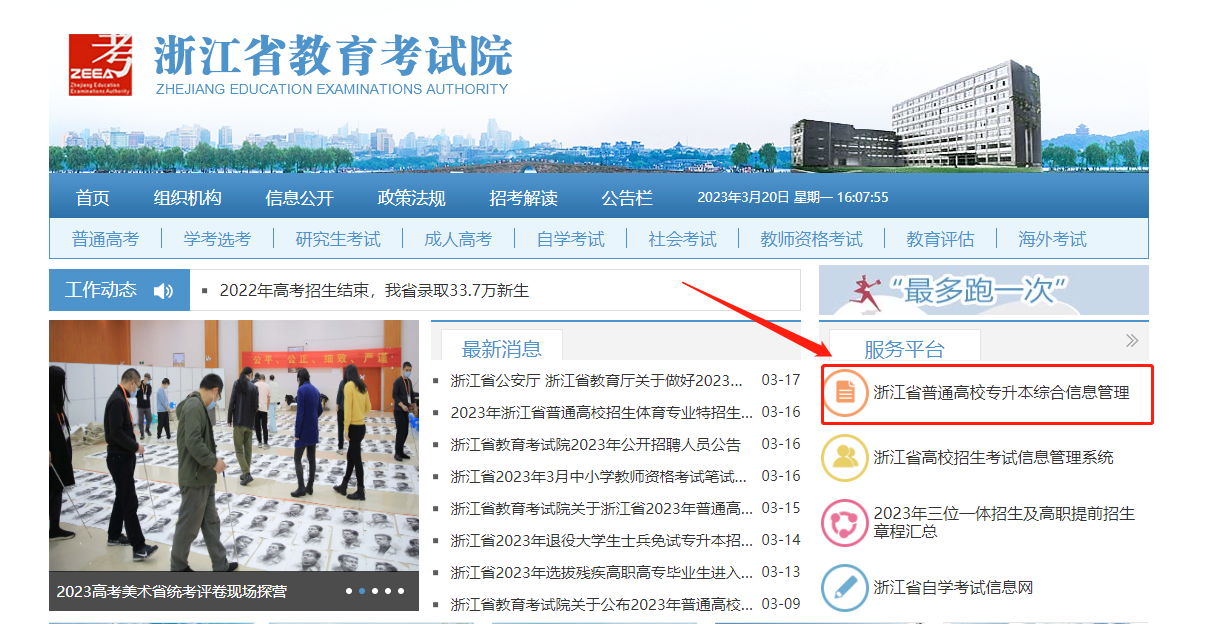Select 普通高考 in the secondary navigation
1211x624 pixels.
[x=105, y=238]
